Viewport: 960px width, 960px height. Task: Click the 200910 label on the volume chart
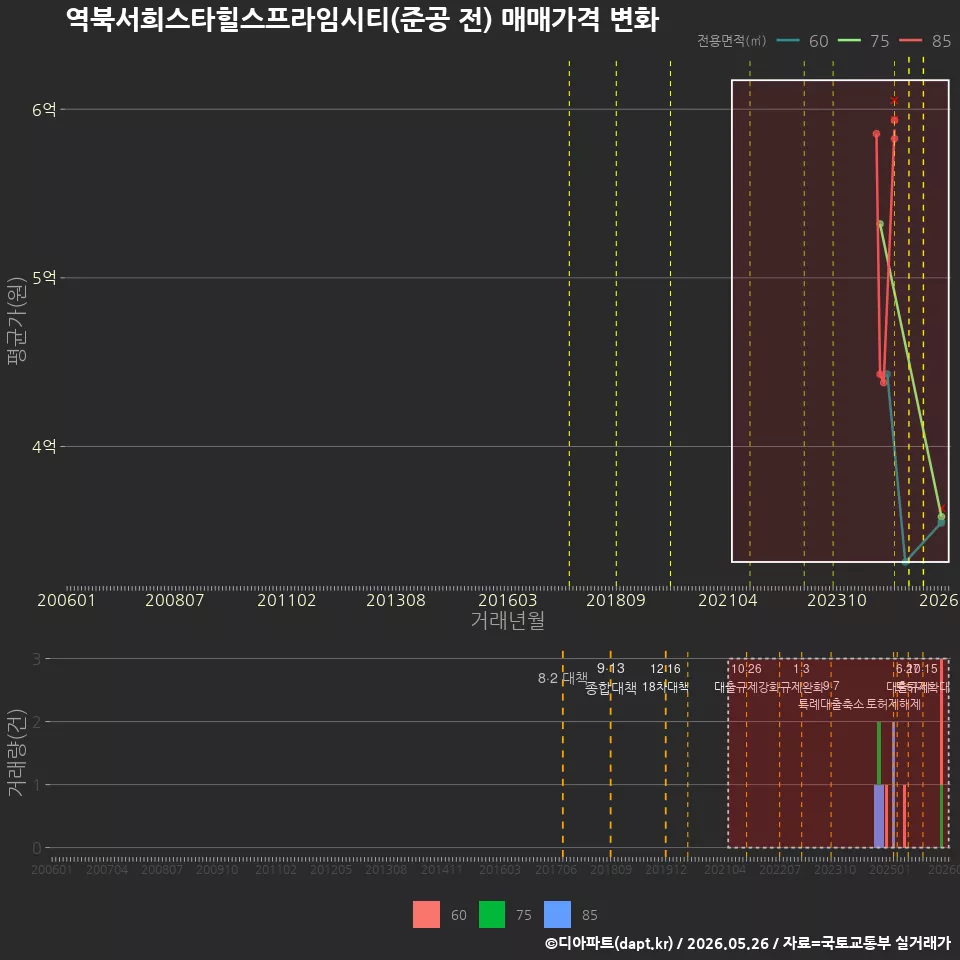(217, 869)
